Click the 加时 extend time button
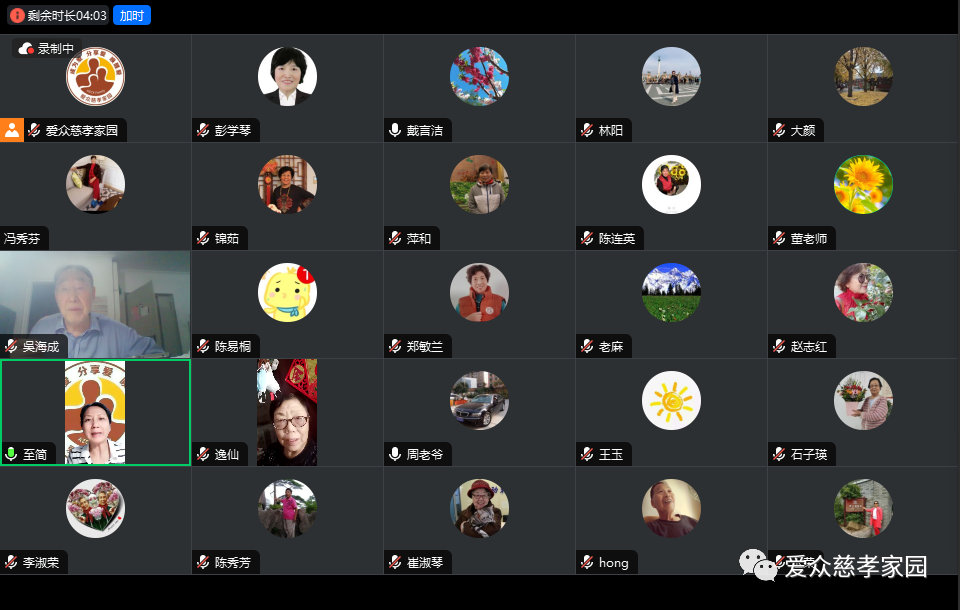Viewport: 960px width, 610px height. point(132,15)
